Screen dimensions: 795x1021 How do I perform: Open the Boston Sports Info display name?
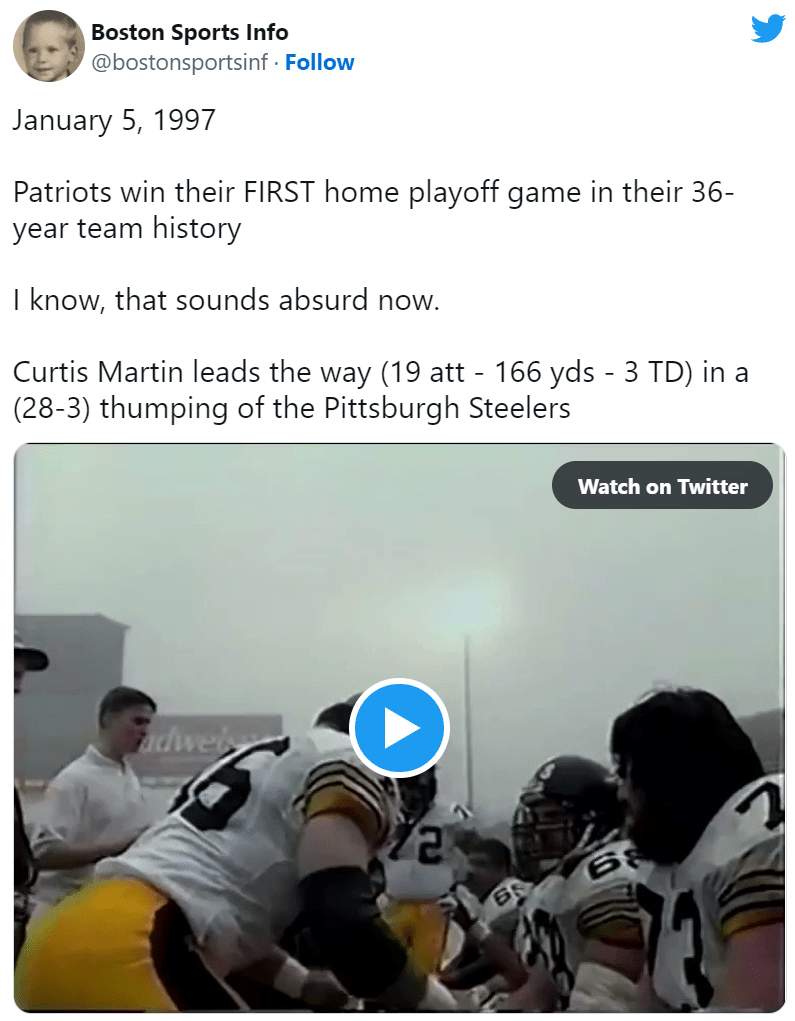189,32
